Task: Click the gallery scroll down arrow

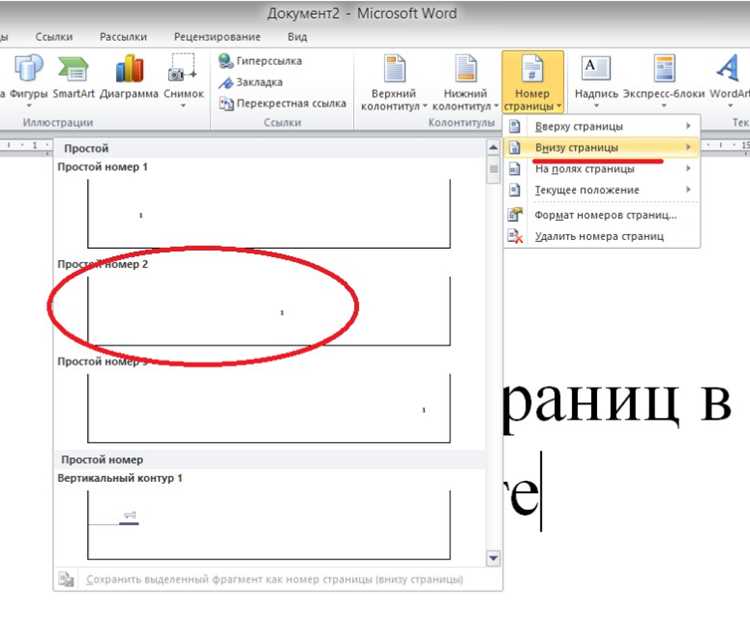Action: [x=493, y=558]
